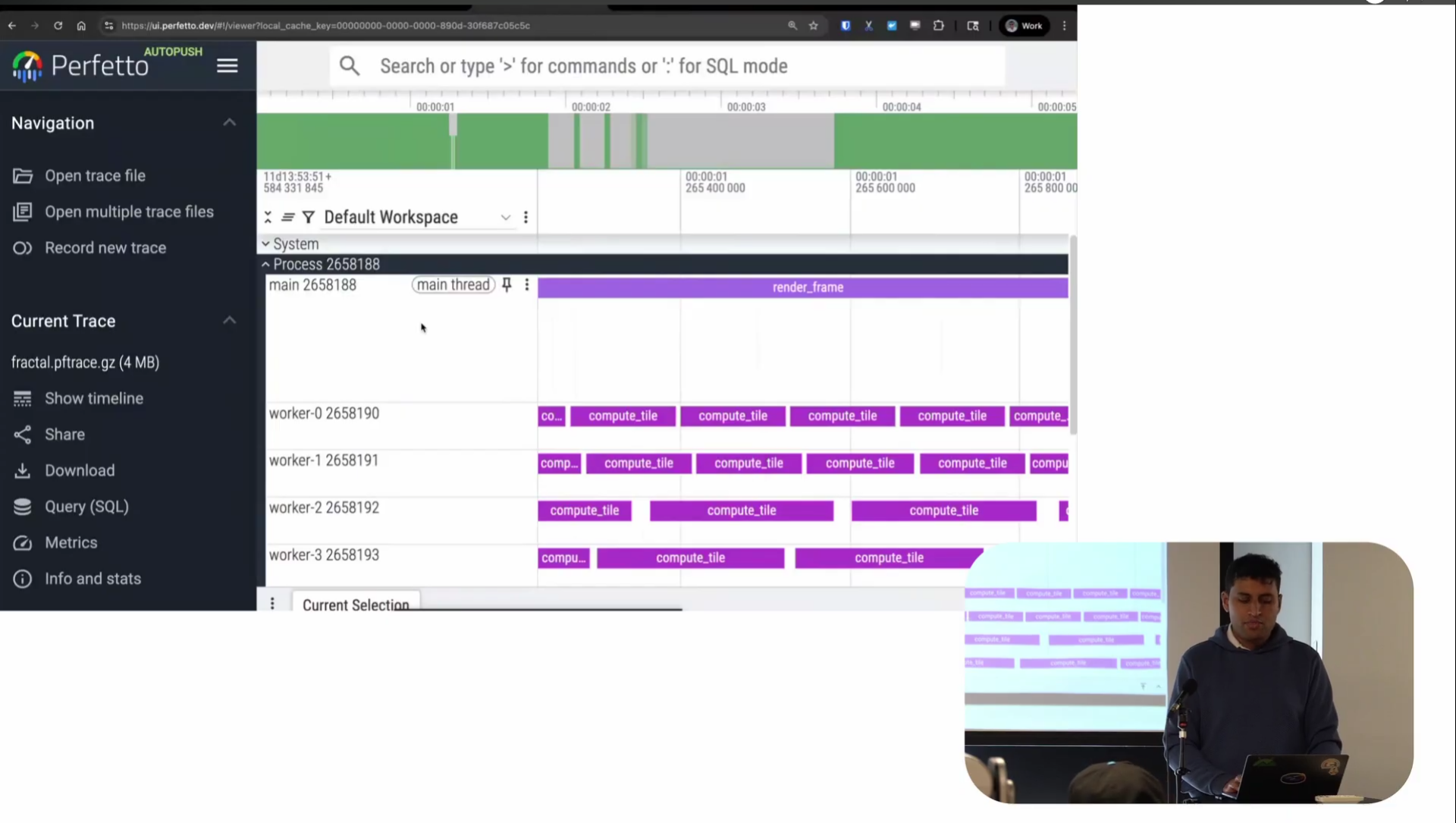The width and height of the screenshot is (1456, 823).
Task: Pin the main thread track
Action: (x=506, y=284)
